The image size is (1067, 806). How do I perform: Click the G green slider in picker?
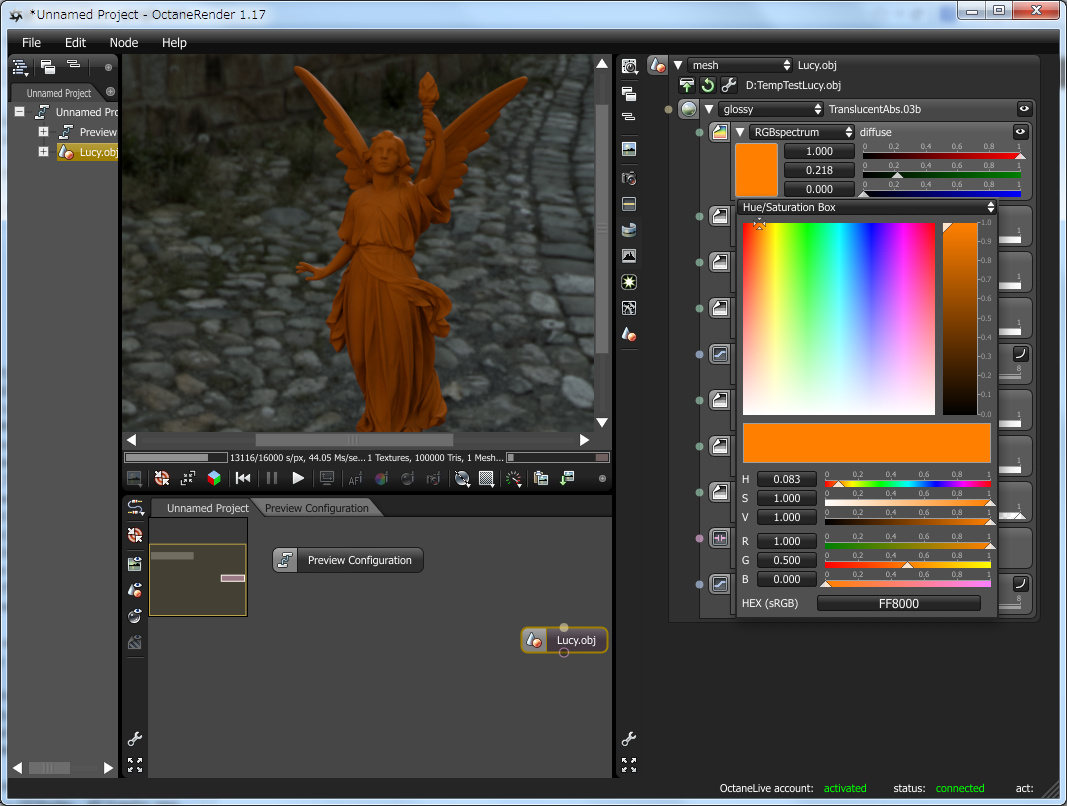pyautogui.click(x=907, y=565)
